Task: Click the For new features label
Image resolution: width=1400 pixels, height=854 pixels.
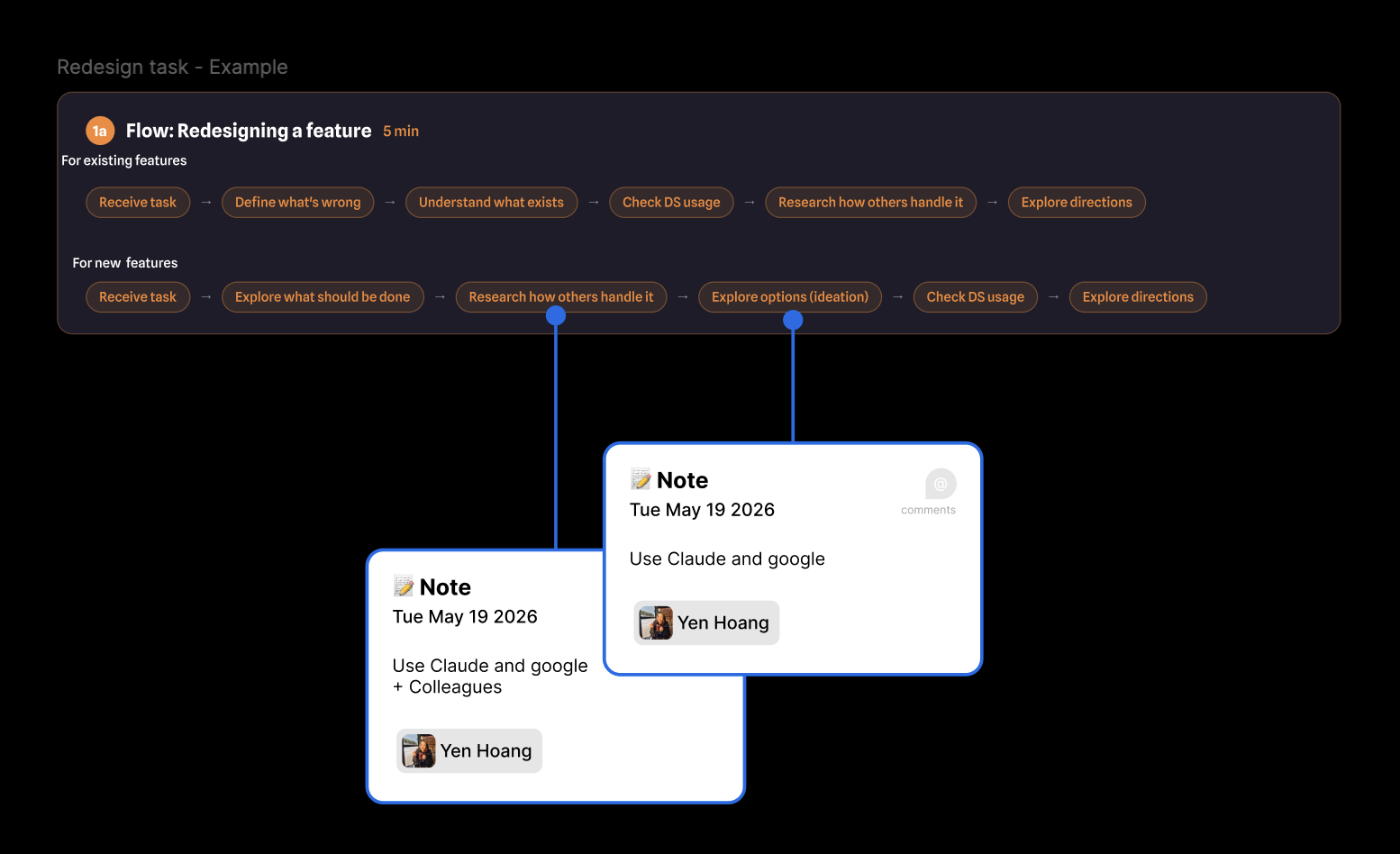Action: [x=125, y=263]
